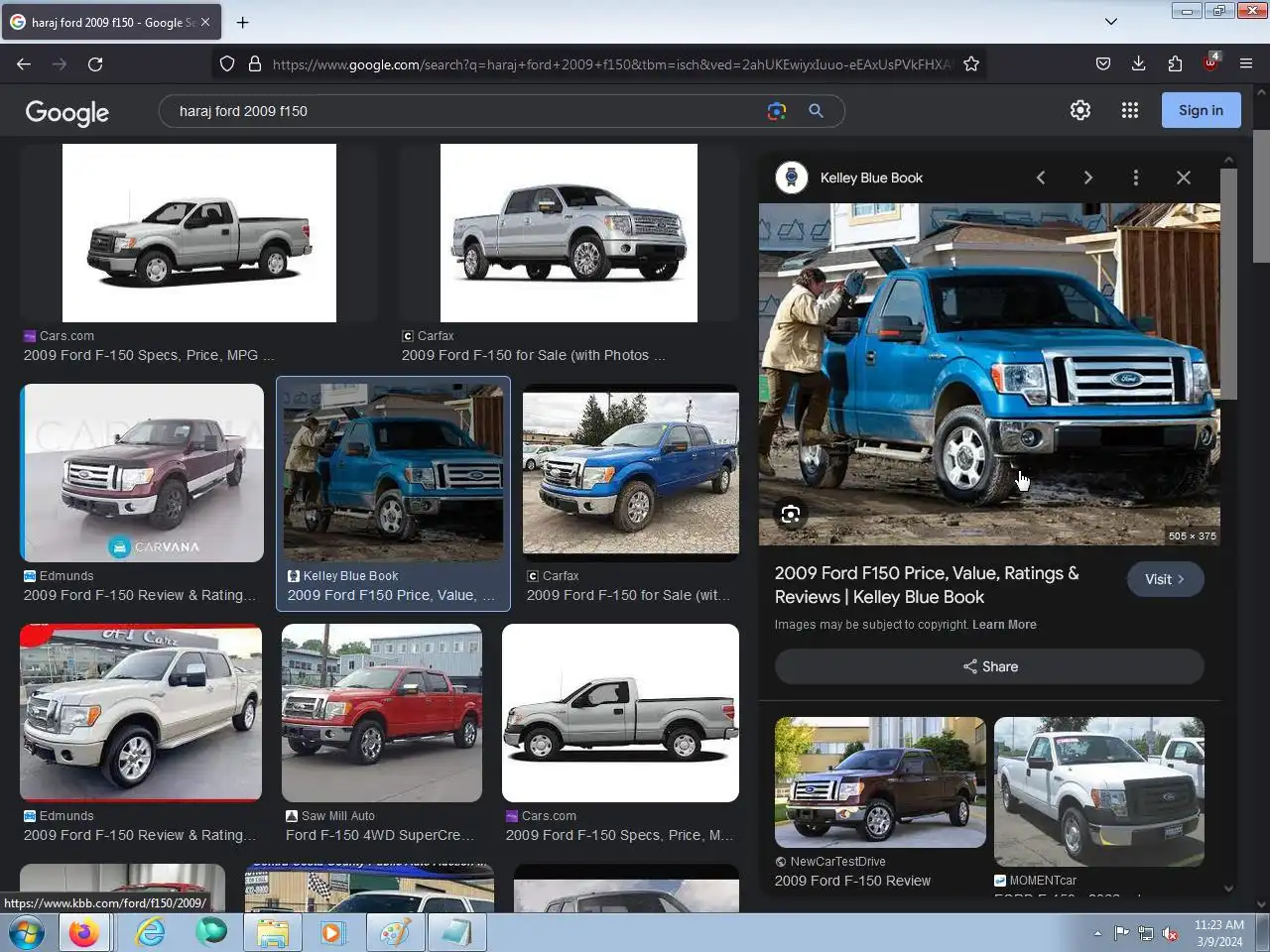Open the site security shield icon

click(x=227, y=63)
